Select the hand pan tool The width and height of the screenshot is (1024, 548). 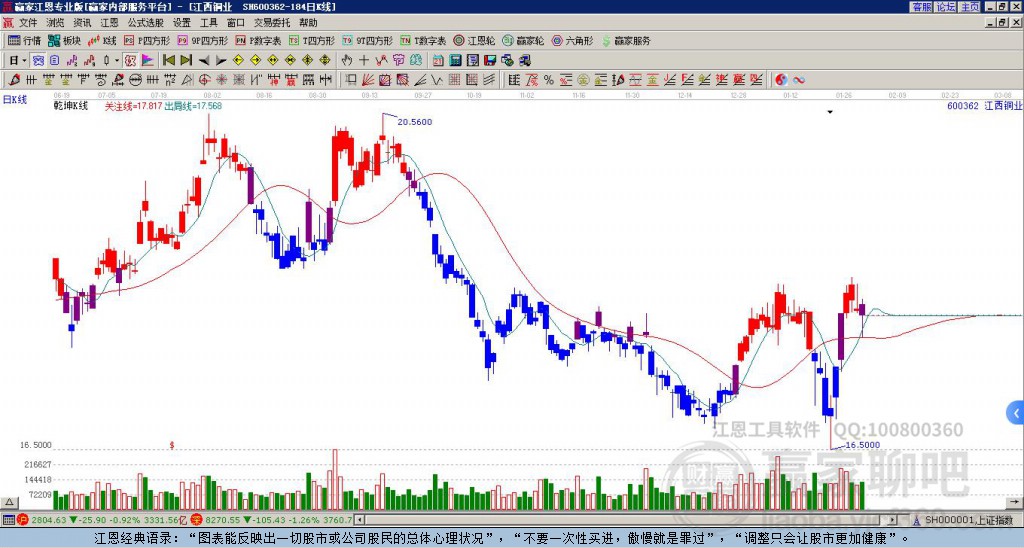click(x=347, y=61)
